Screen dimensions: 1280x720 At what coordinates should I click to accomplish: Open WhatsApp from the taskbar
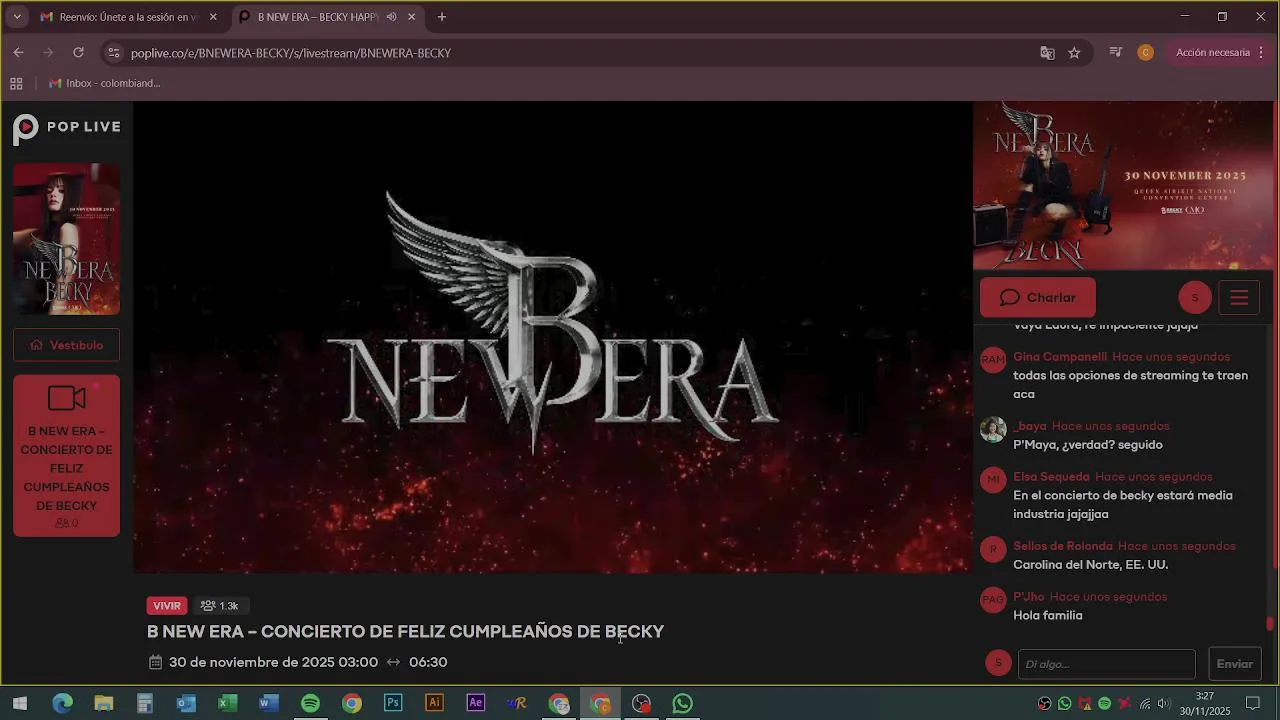[682, 704]
